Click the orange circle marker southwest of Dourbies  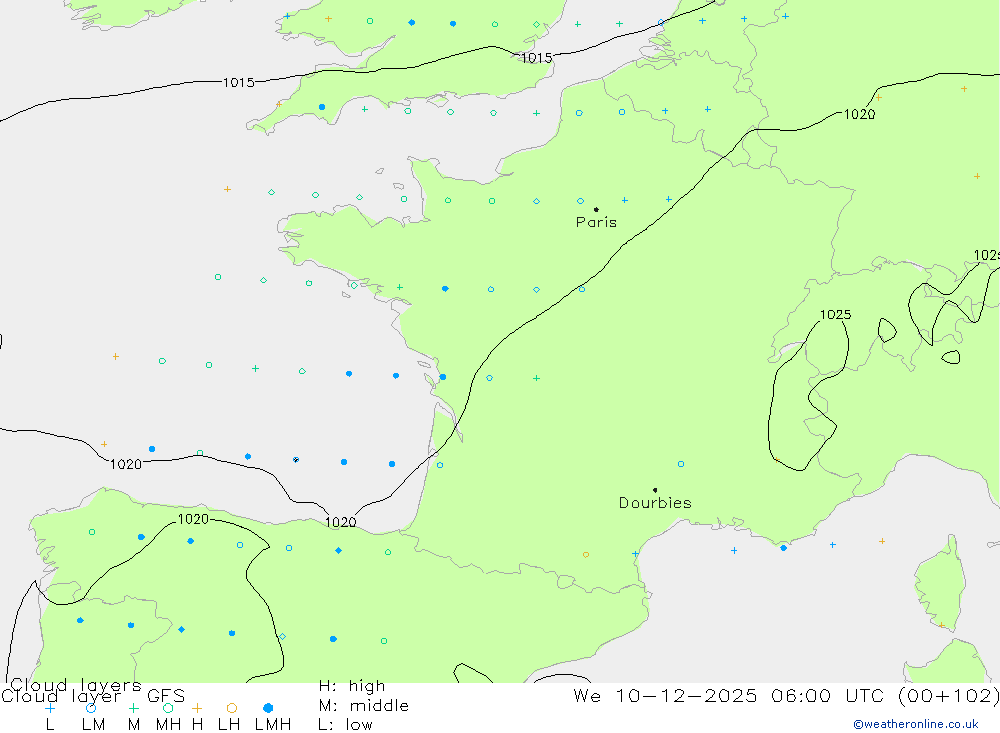(585, 554)
